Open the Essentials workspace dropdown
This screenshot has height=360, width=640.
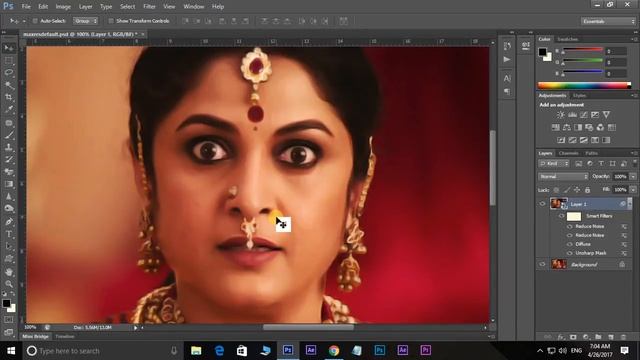click(608, 21)
